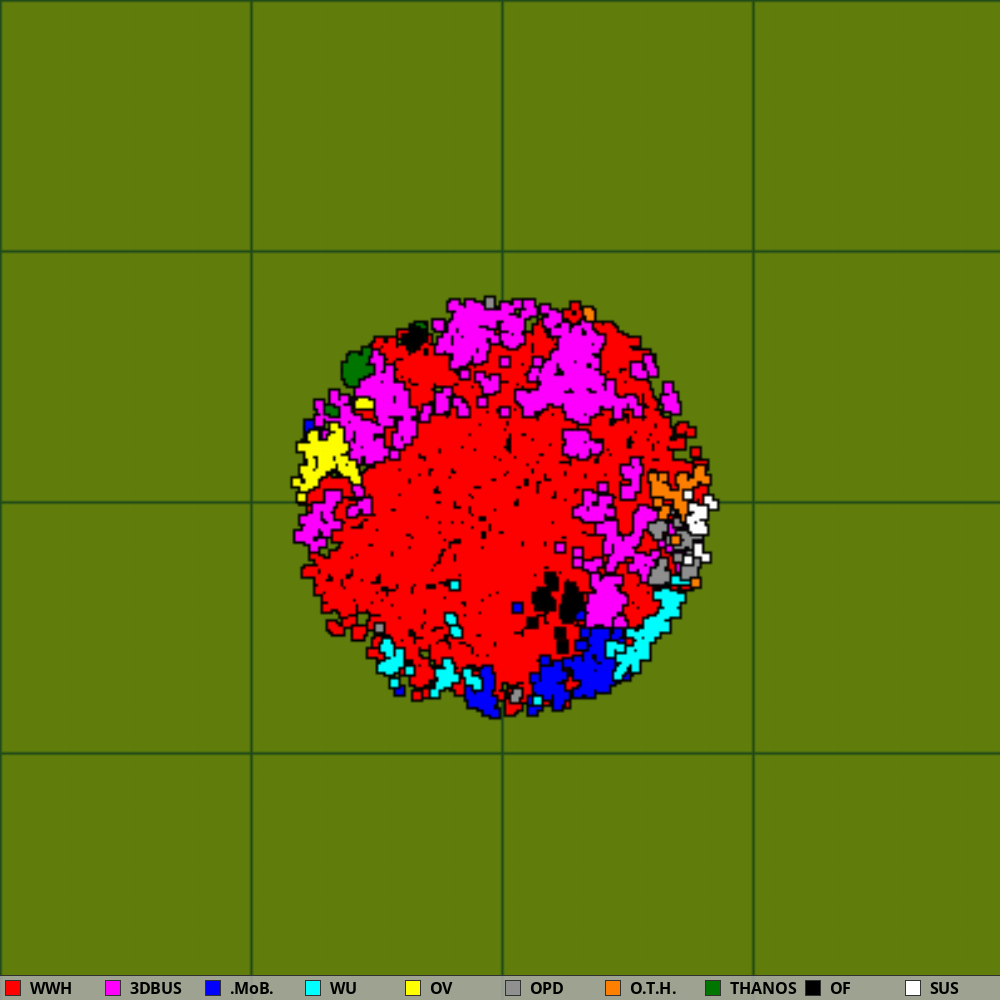Viewport: 1000px width, 1000px height.
Task: Click the yellow OV territory on the map
Action: tap(322, 456)
